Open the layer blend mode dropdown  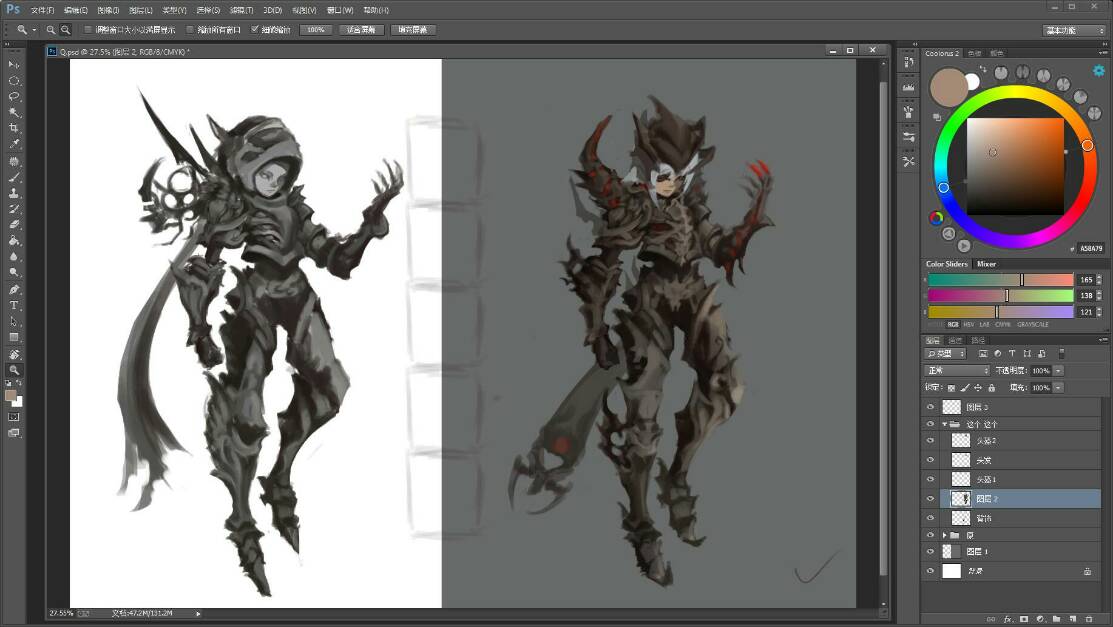click(x=957, y=370)
